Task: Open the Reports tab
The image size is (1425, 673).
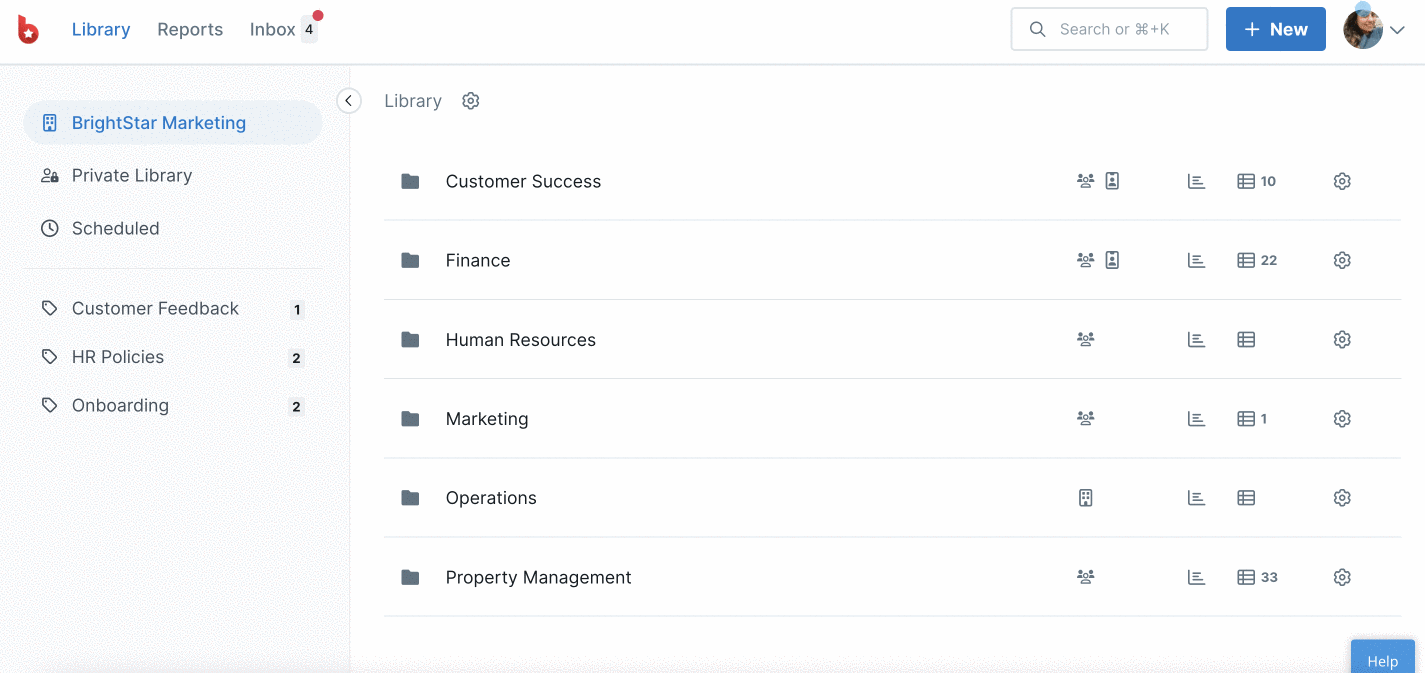Action: pos(190,30)
